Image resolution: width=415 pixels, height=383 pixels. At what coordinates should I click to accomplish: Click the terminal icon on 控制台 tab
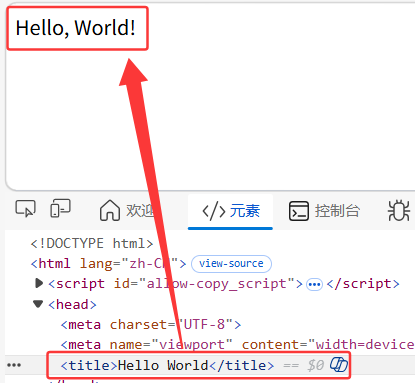coord(299,211)
